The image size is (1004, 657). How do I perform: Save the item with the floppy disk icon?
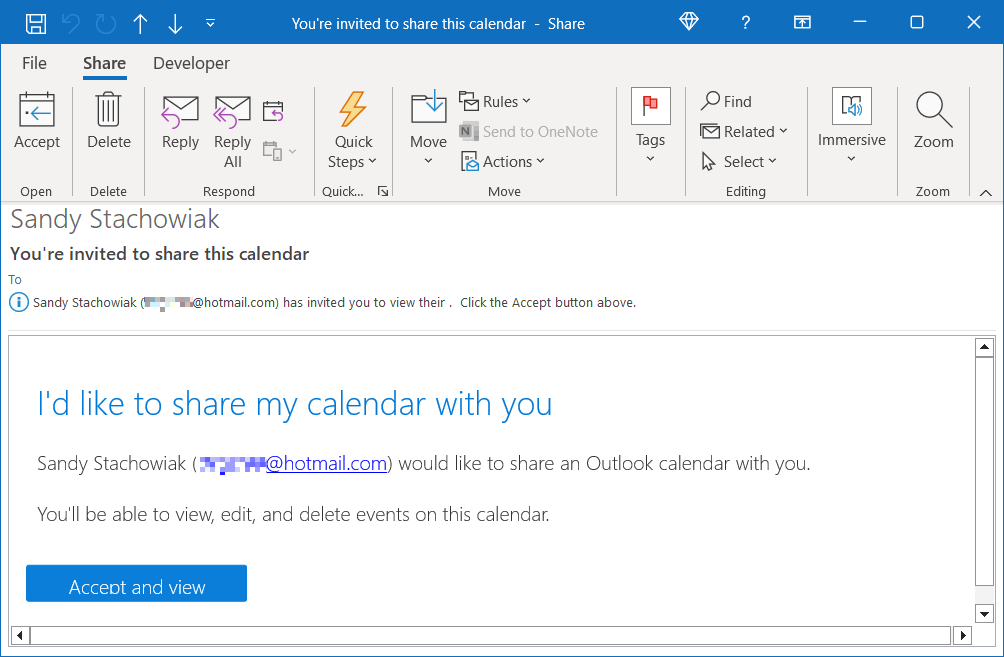(x=36, y=23)
